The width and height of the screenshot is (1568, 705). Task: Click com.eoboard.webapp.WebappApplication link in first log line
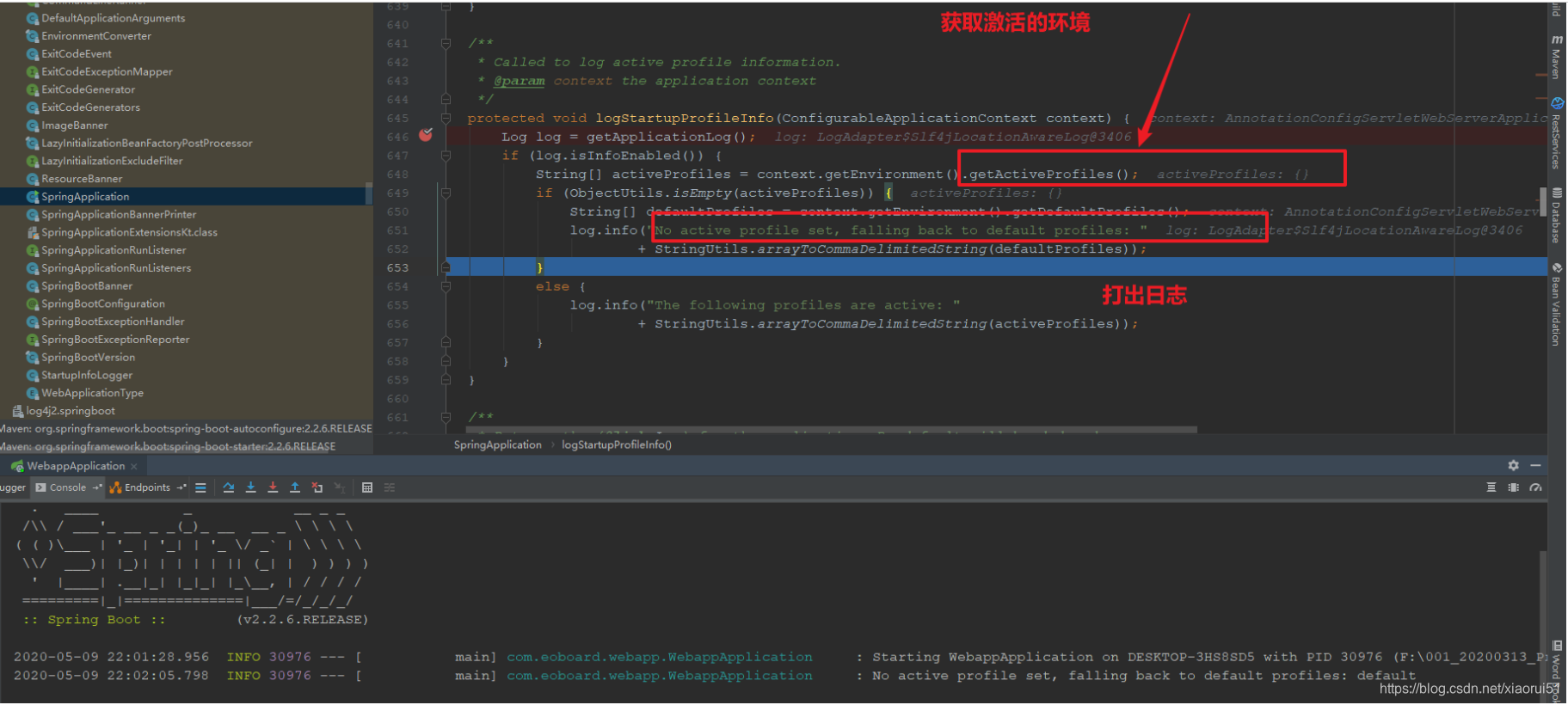(x=660, y=657)
